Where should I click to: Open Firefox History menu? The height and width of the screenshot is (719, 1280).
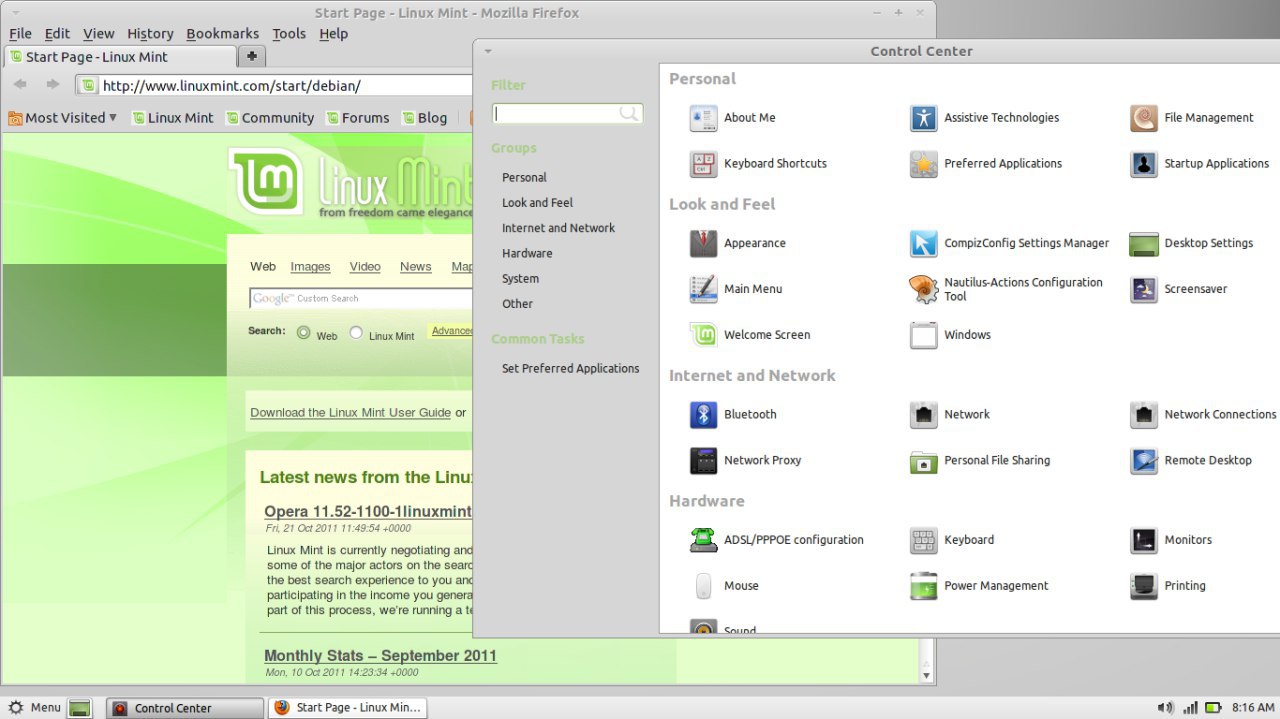click(x=150, y=33)
